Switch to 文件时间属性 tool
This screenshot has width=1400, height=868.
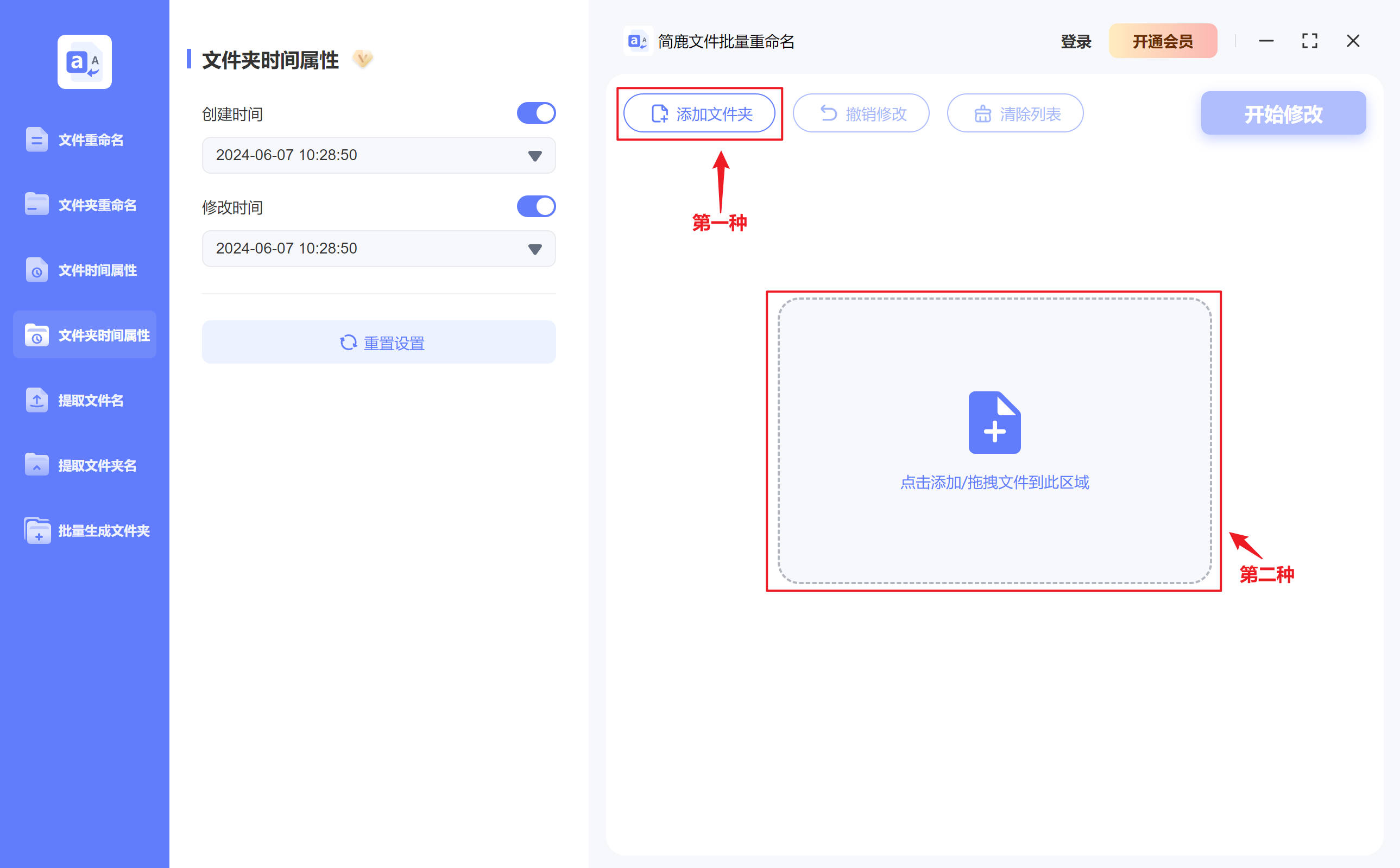[84, 270]
